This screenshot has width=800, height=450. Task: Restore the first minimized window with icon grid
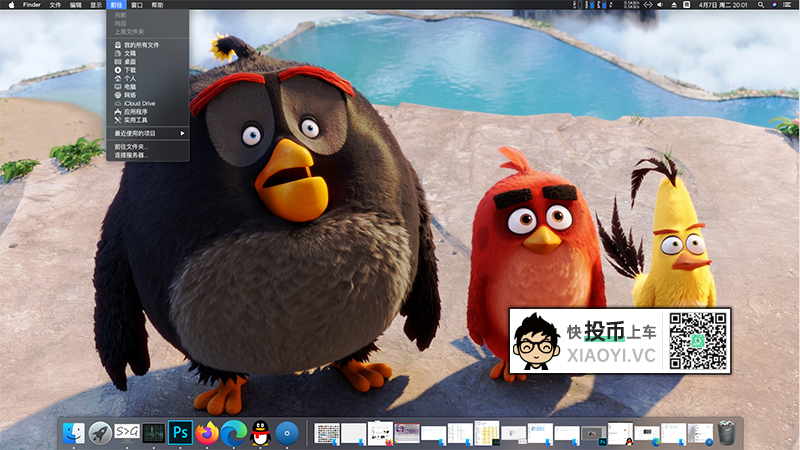pyautogui.click(x=327, y=434)
